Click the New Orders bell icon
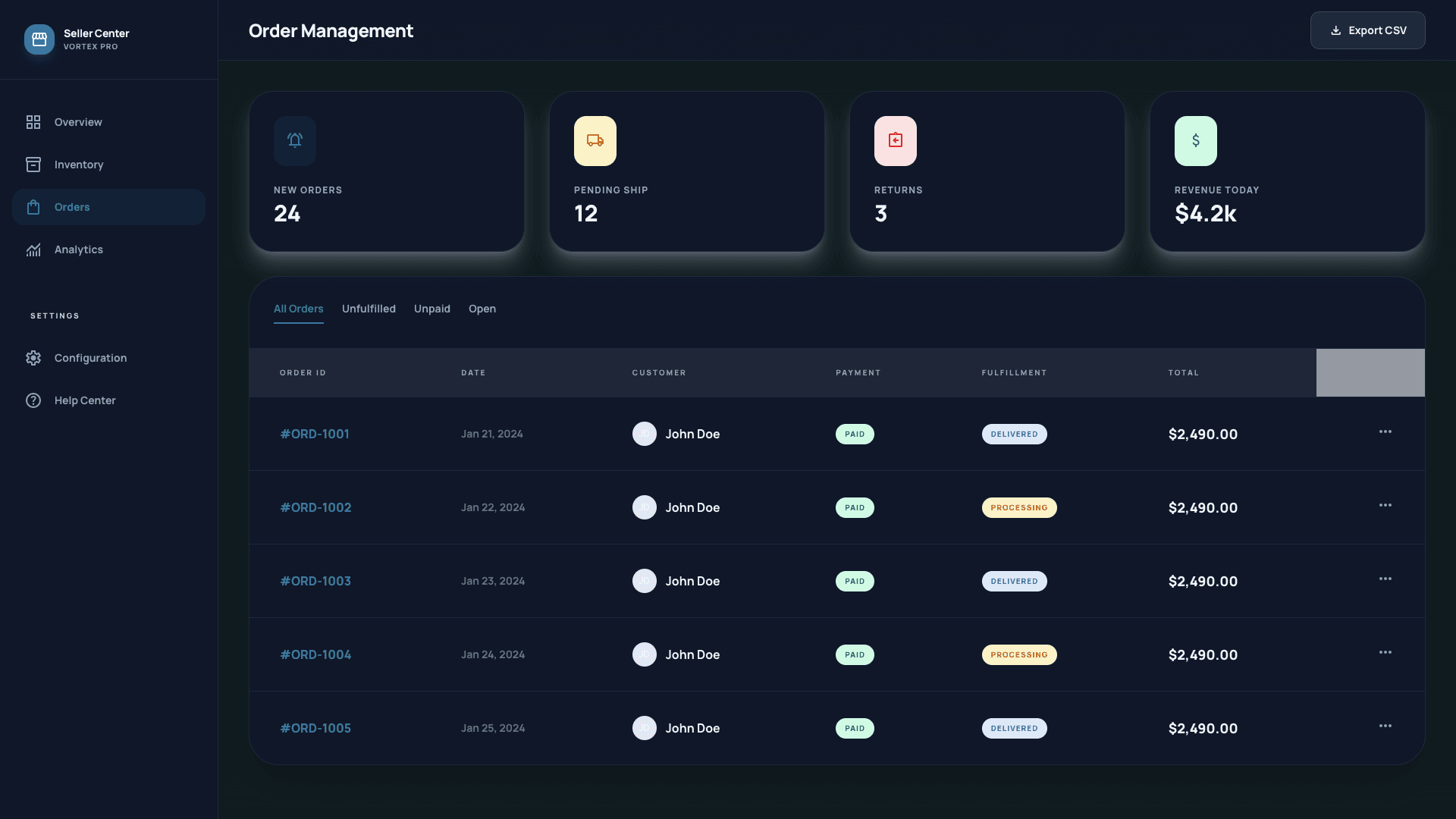Viewport: 1456px width, 819px height. point(295,140)
